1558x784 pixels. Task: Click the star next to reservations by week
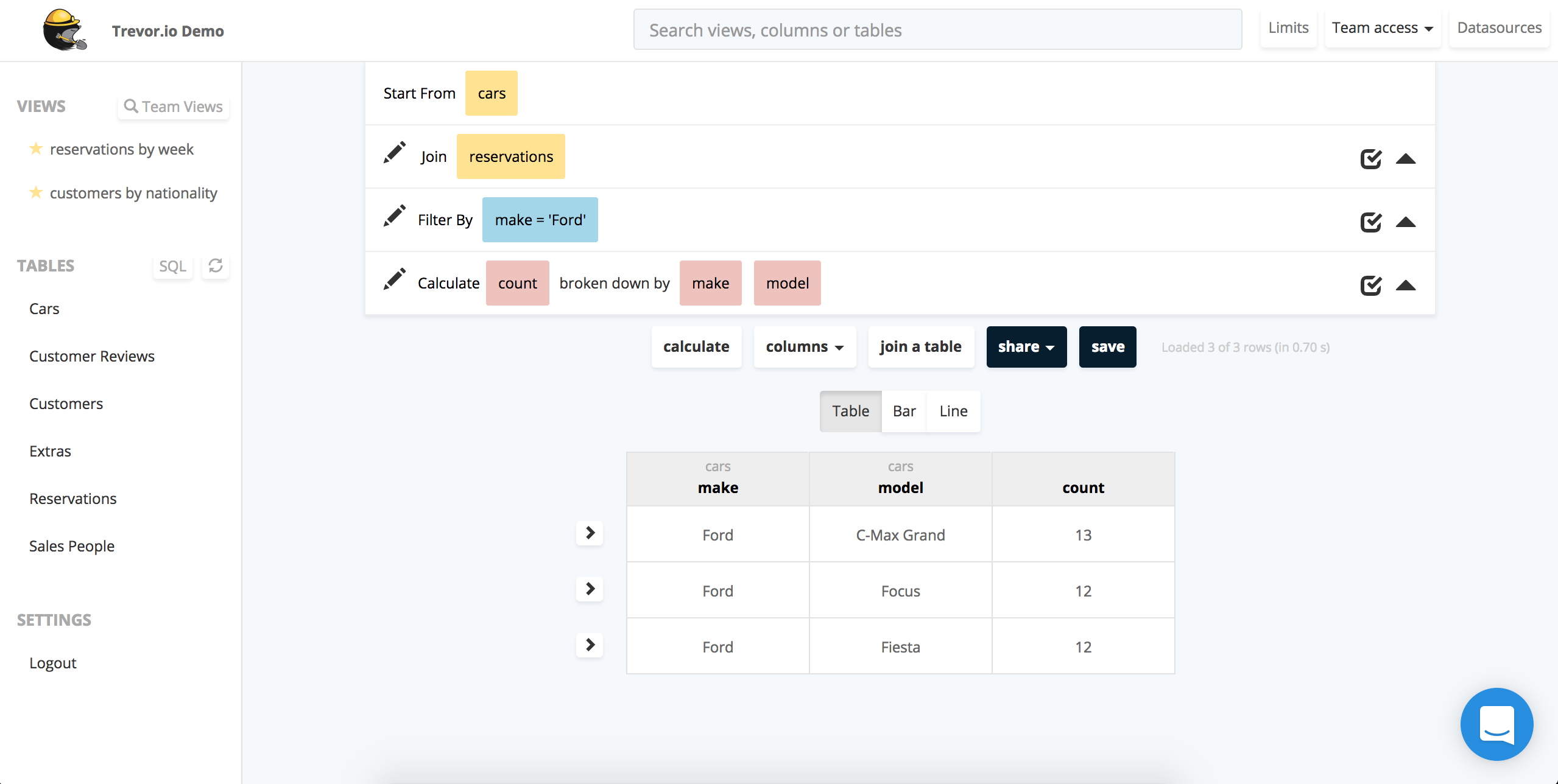tap(36, 149)
